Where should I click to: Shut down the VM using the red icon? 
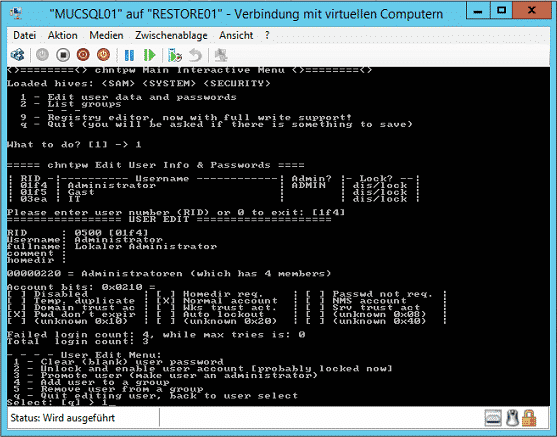tap(83, 55)
